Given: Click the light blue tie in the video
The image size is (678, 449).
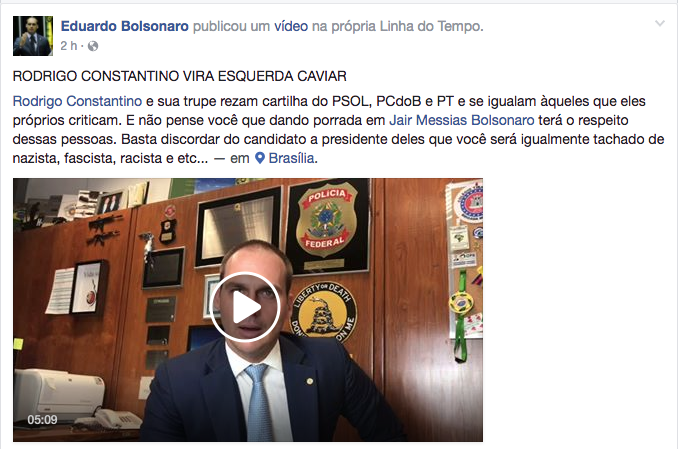Looking at the screenshot, I should point(258,401).
